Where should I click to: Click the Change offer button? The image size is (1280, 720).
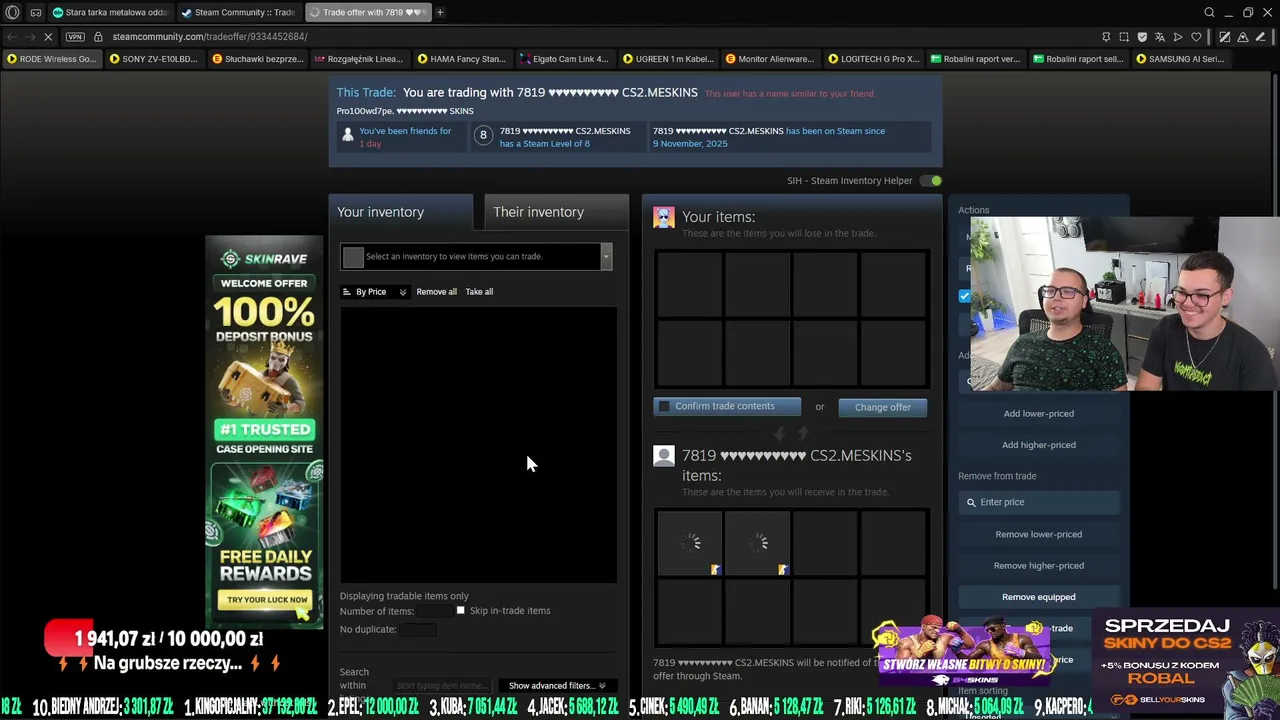click(x=883, y=407)
